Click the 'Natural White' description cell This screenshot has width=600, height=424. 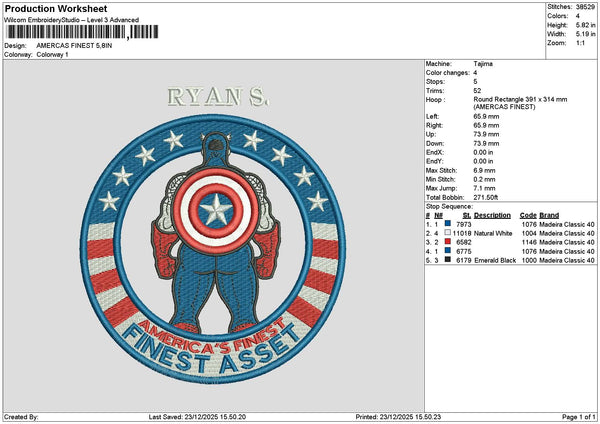(x=493, y=233)
